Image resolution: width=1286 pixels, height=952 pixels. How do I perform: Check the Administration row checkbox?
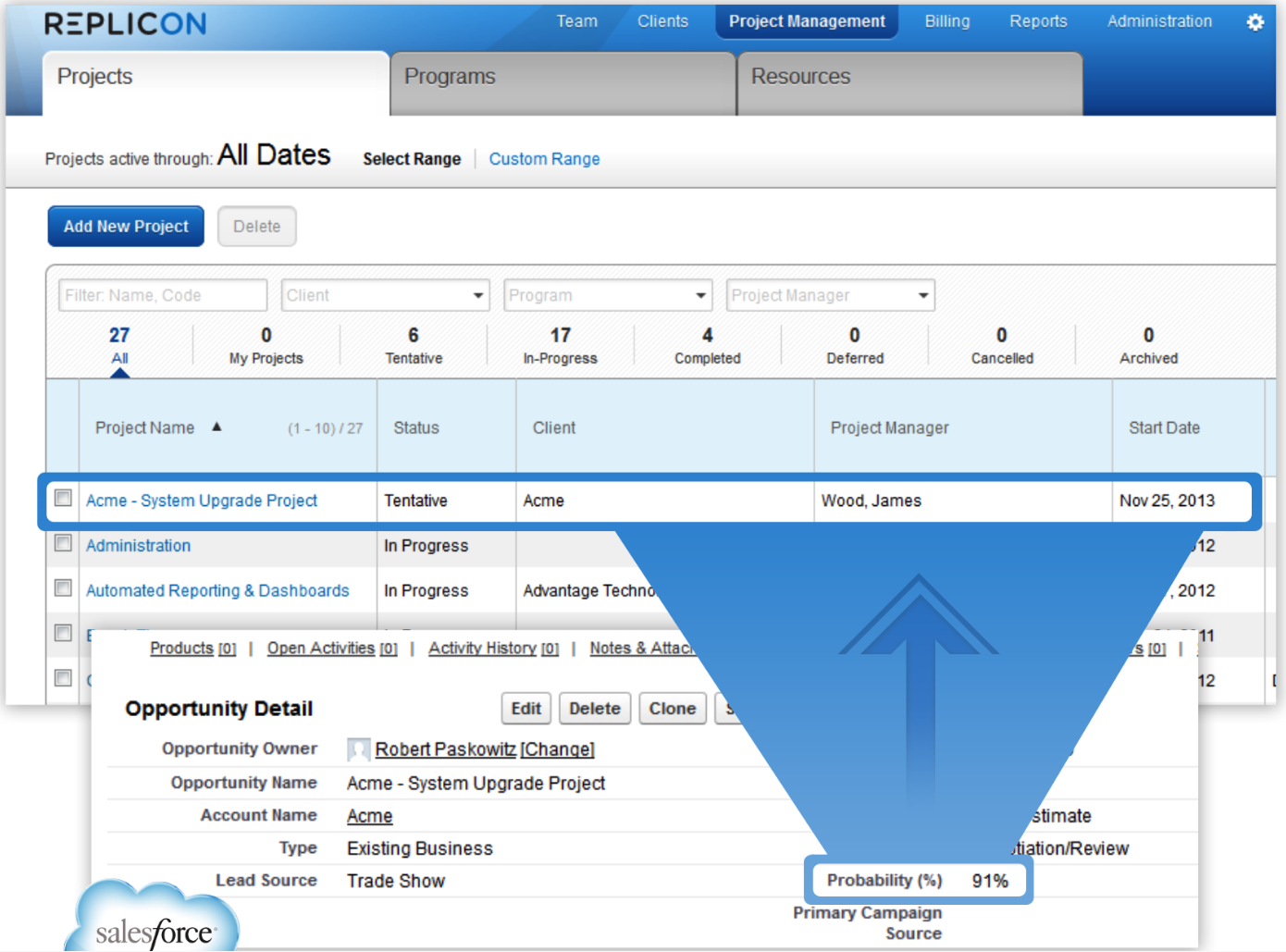click(63, 543)
